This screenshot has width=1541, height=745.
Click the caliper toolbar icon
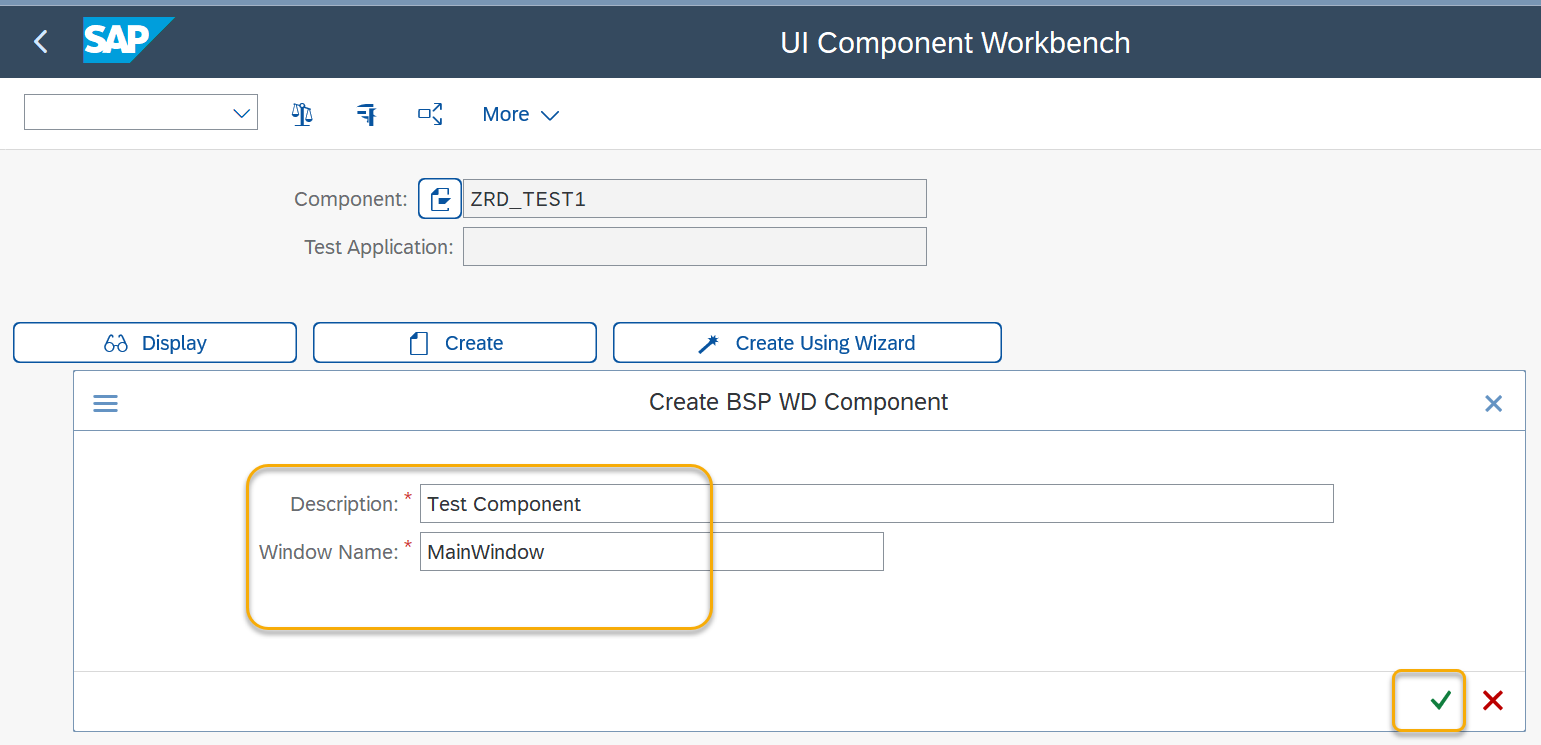pos(366,113)
